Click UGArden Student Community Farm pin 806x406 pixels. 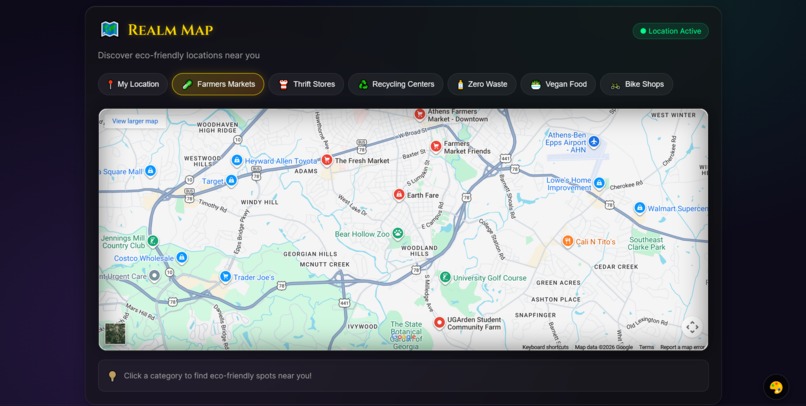pos(439,323)
